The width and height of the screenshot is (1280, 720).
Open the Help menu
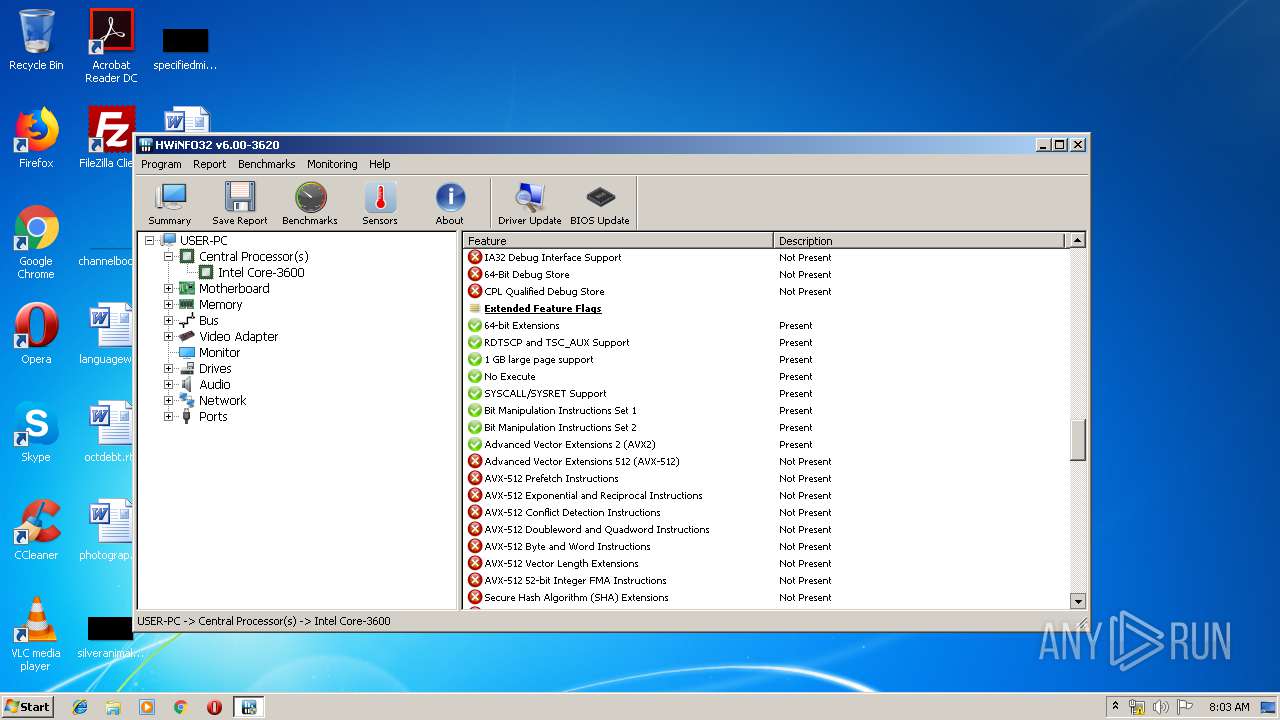[380, 164]
